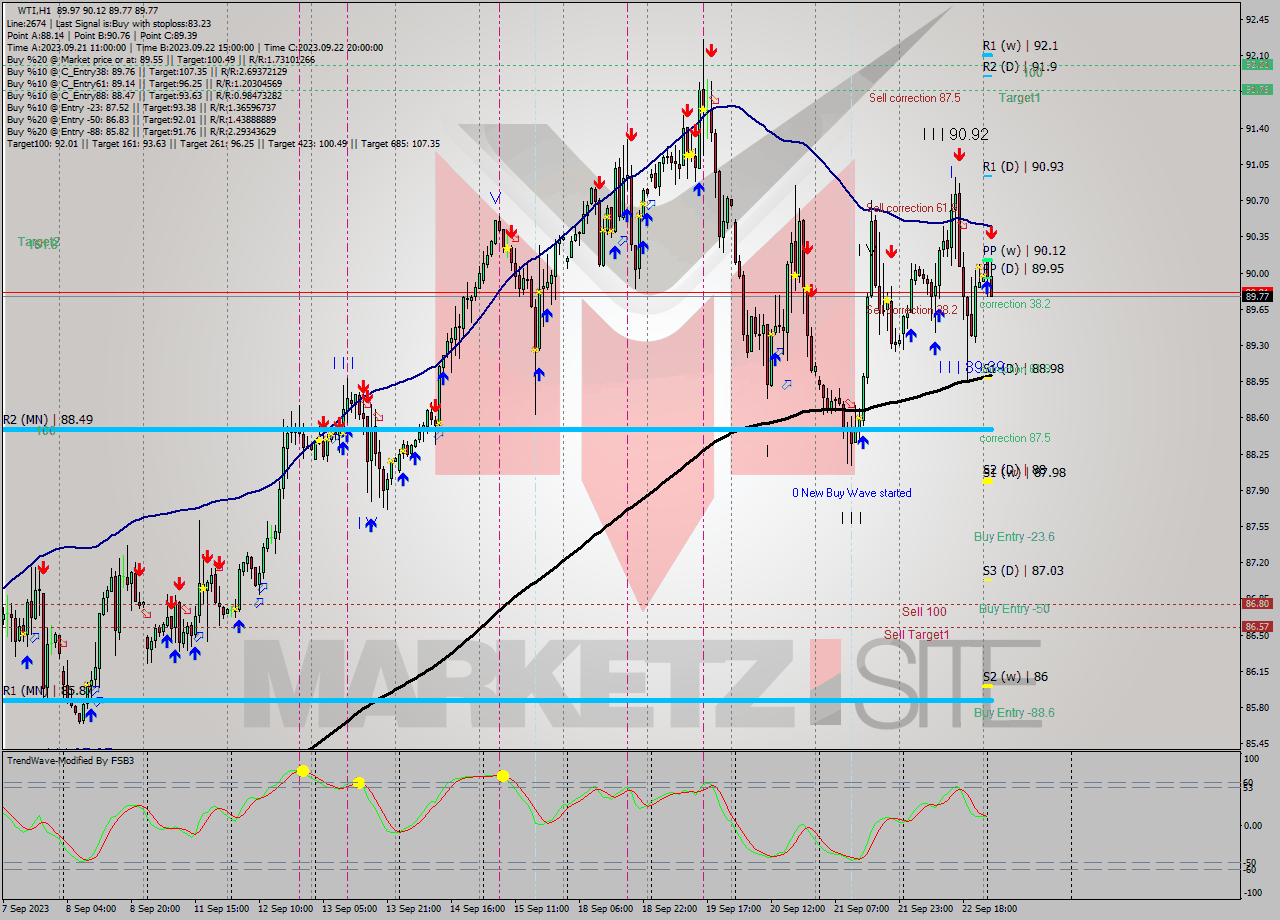Select the '| | | 90.92' wave label
1280x920 pixels.
coord(955,133)
